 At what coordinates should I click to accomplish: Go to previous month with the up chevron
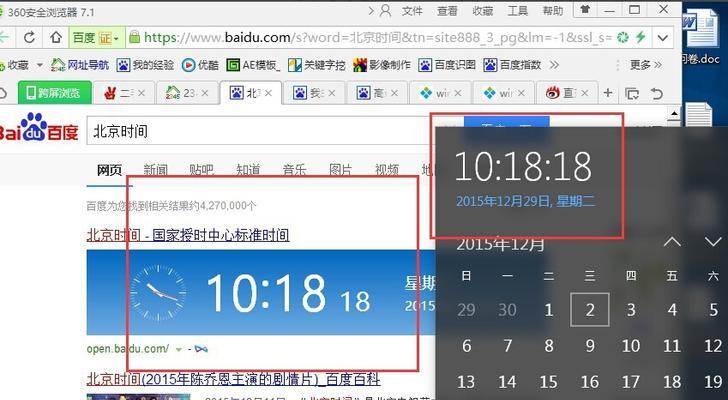[x=672, y=242]
